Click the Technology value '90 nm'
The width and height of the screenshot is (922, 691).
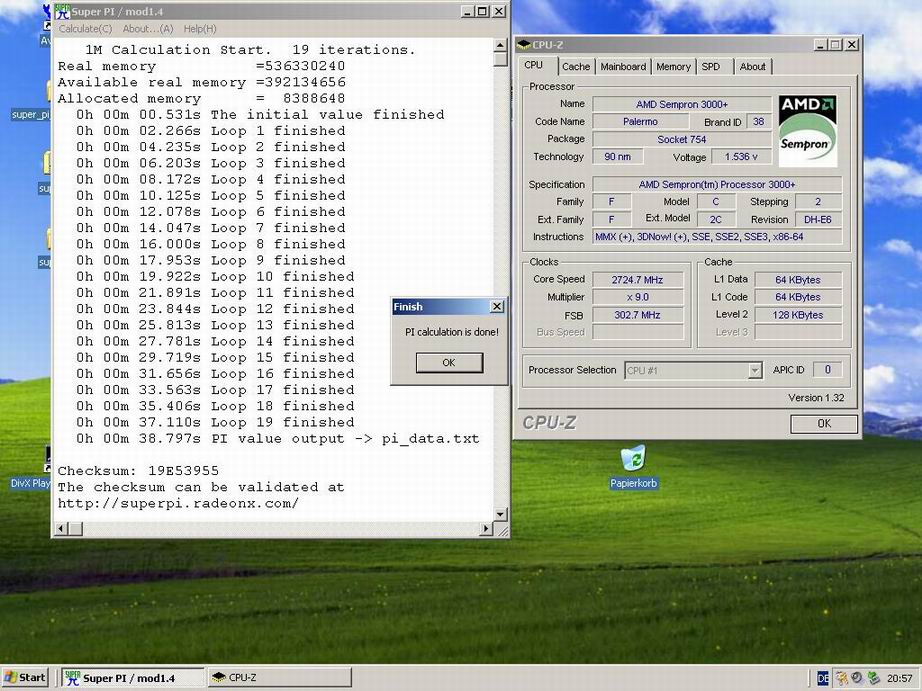617,156
